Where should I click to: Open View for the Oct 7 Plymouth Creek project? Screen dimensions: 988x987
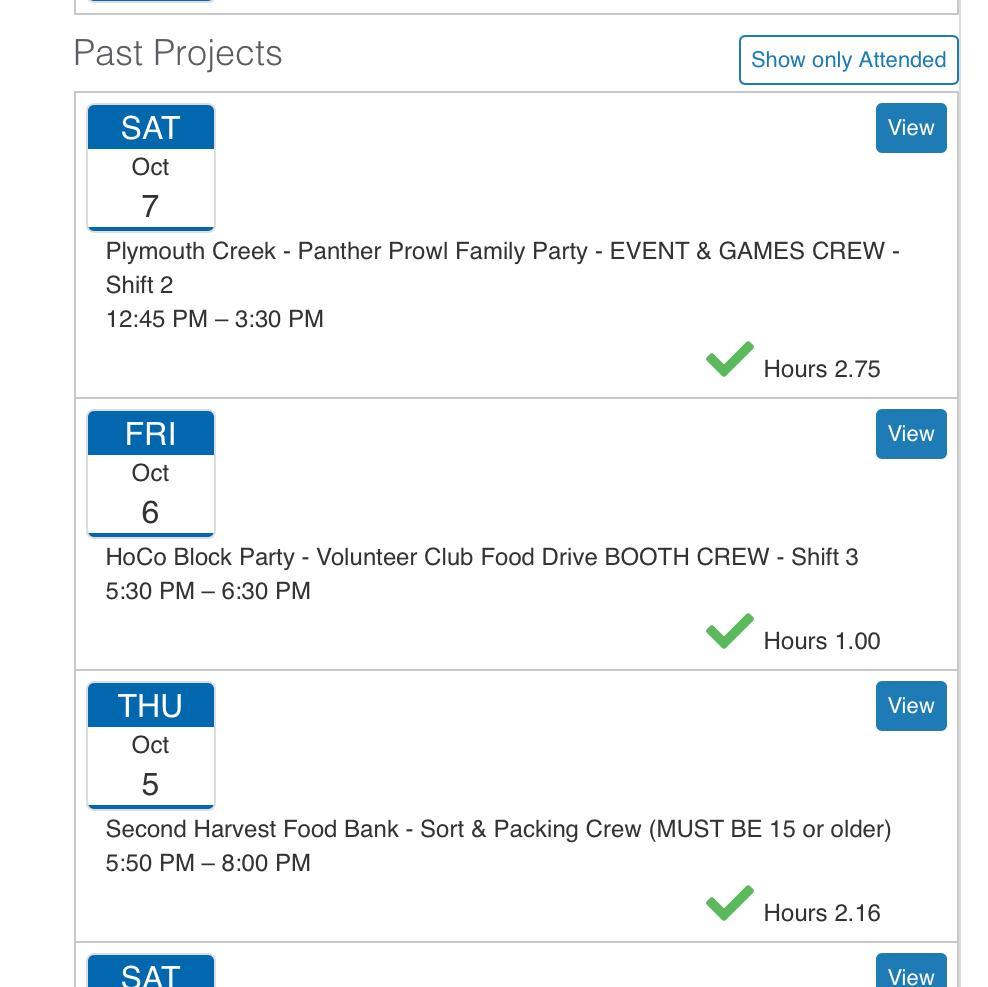910,128
